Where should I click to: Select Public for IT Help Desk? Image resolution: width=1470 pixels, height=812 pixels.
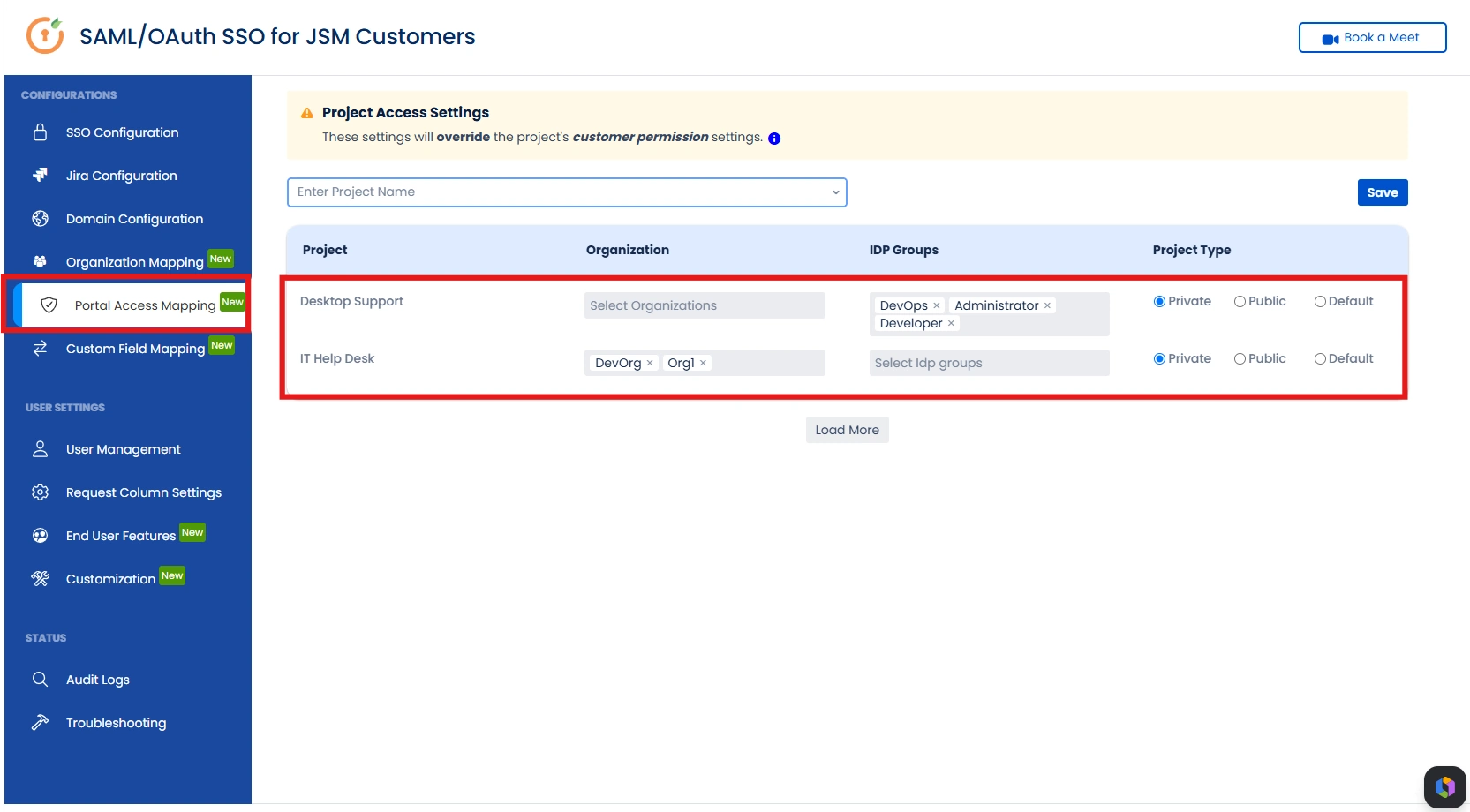pyautogui.click(x=1240, y=358)
